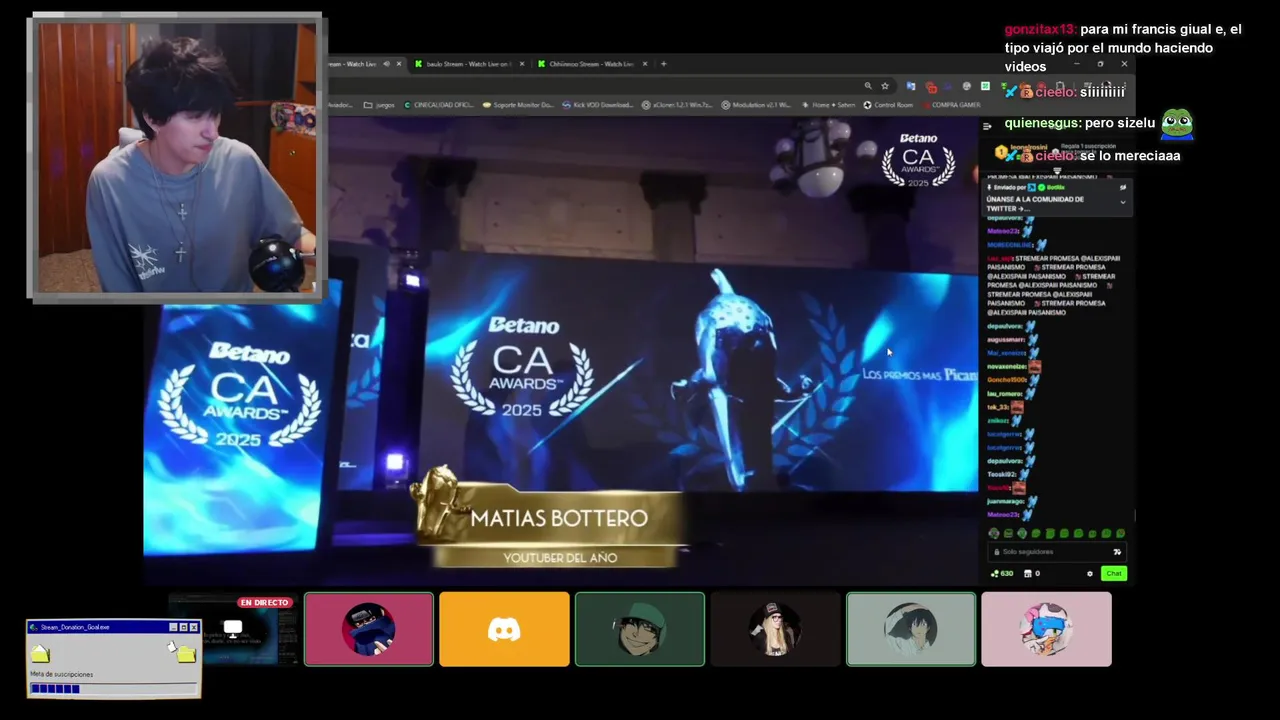Viewport: 1280px width, 720px height.
Task: Open the emote picker in chat input
Action: (1117, 552)
